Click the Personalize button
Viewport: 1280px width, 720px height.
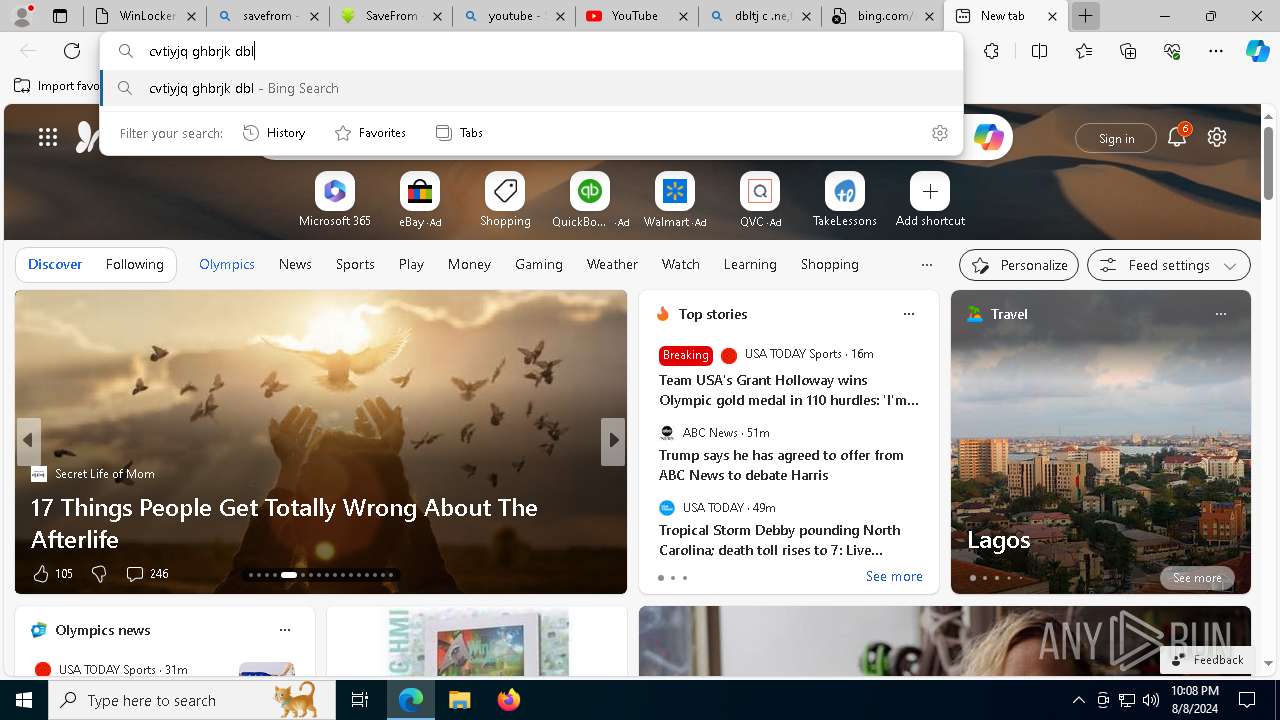pos(1019,265)
